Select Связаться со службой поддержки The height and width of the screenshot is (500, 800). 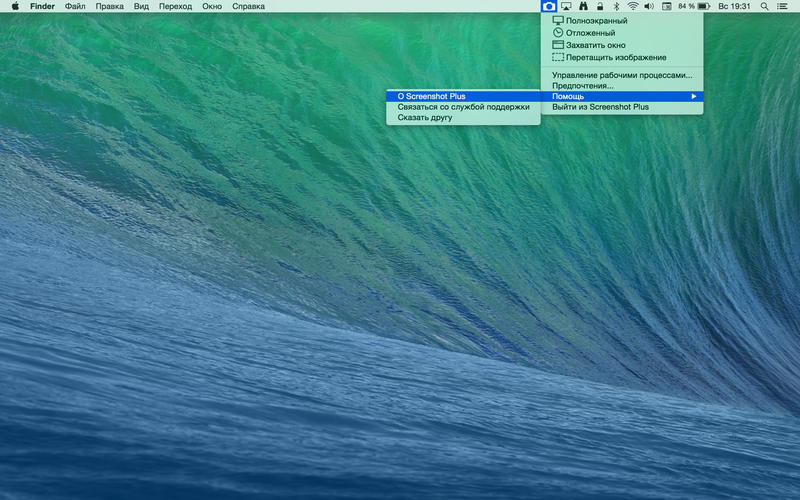coord(463,107)
